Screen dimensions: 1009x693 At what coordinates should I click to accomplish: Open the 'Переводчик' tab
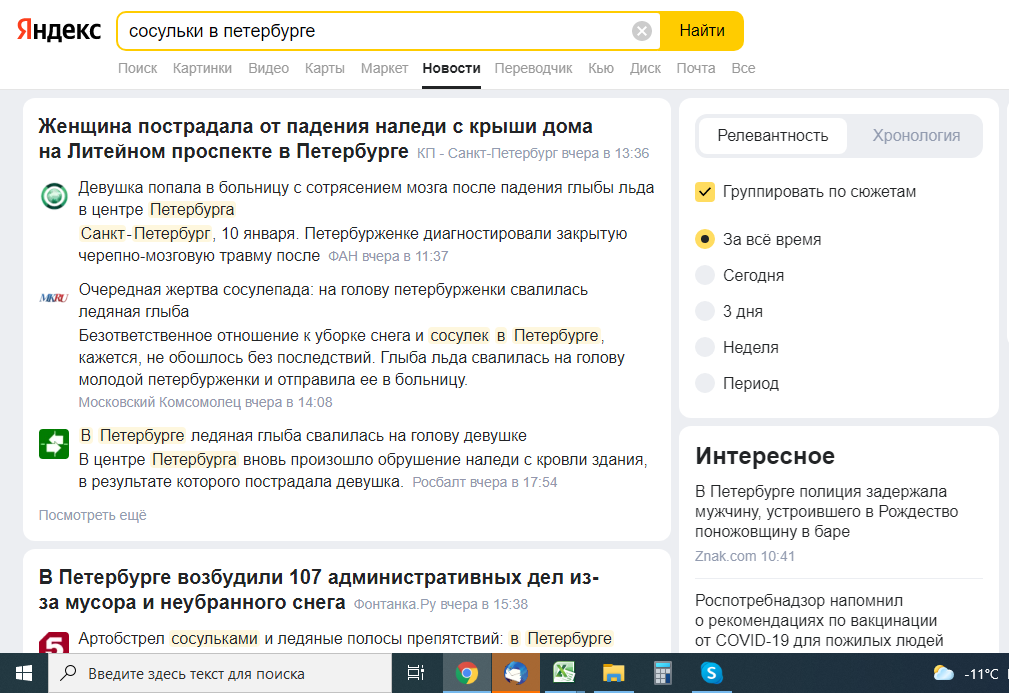point(533,68)
